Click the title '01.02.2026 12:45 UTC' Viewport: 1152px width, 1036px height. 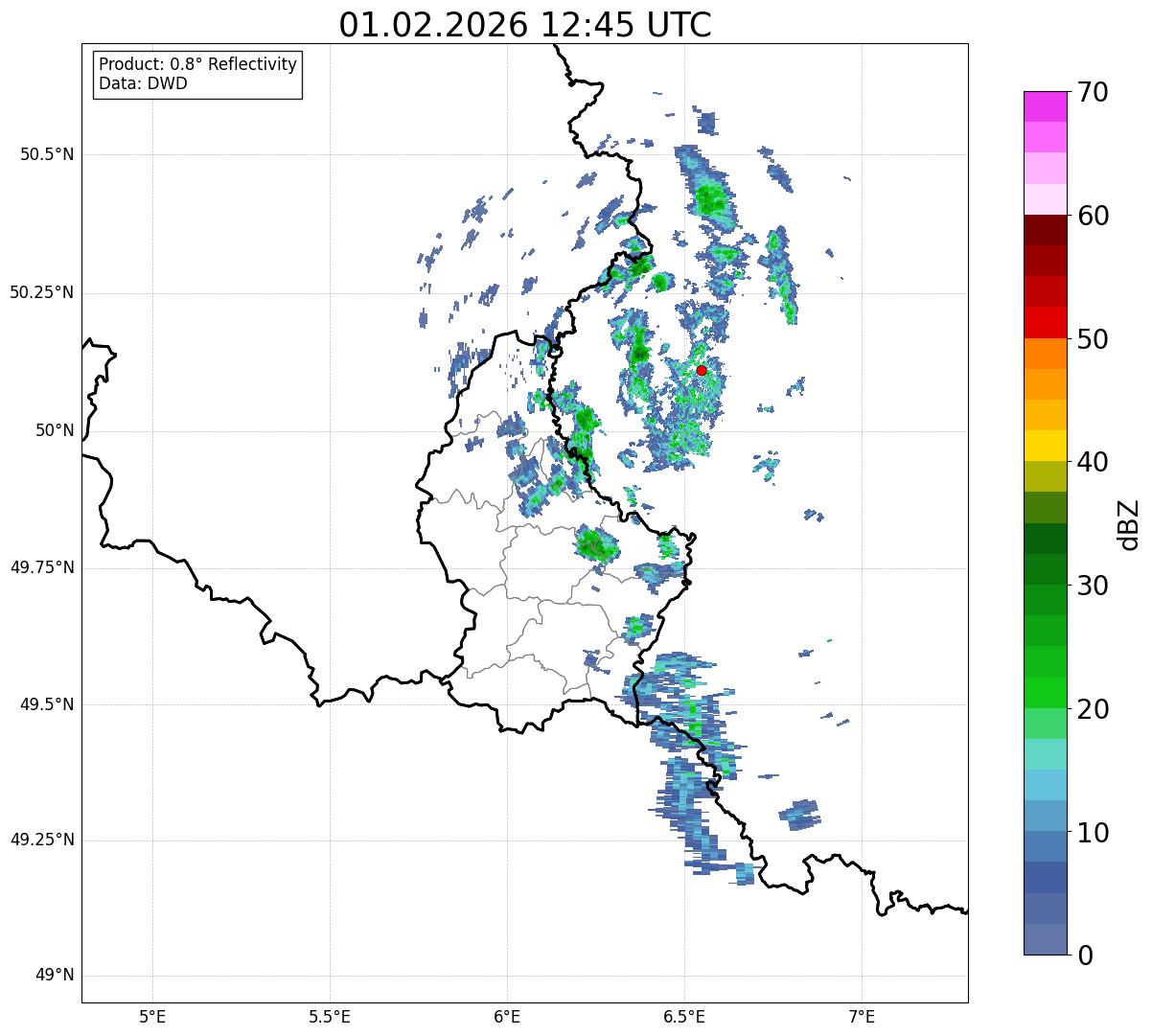tap(525, 25)
